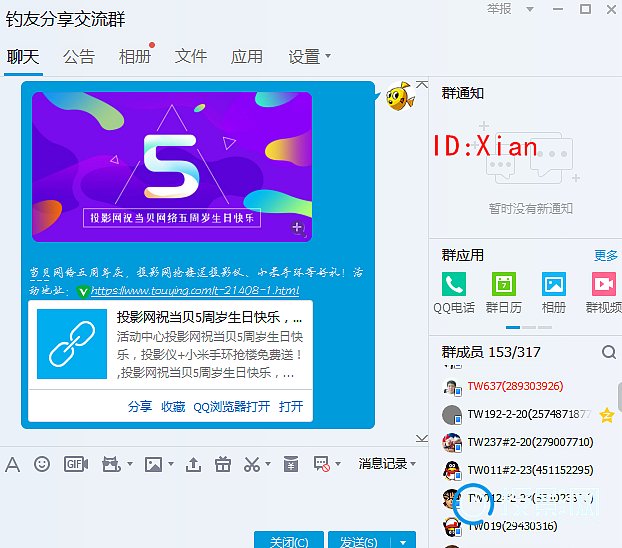Minimize the group chat window
622x548 pixels.
click(x=558, y=9)
